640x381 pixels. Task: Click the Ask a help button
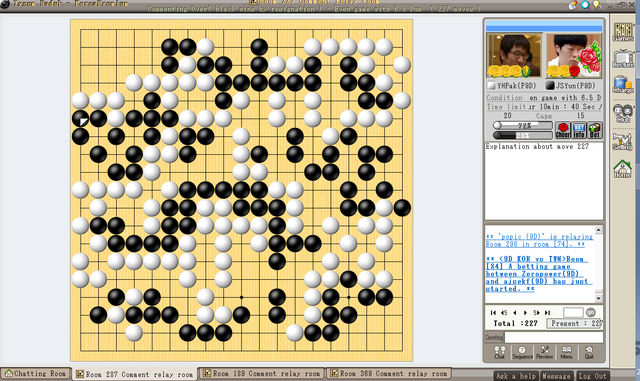[516, 376]
